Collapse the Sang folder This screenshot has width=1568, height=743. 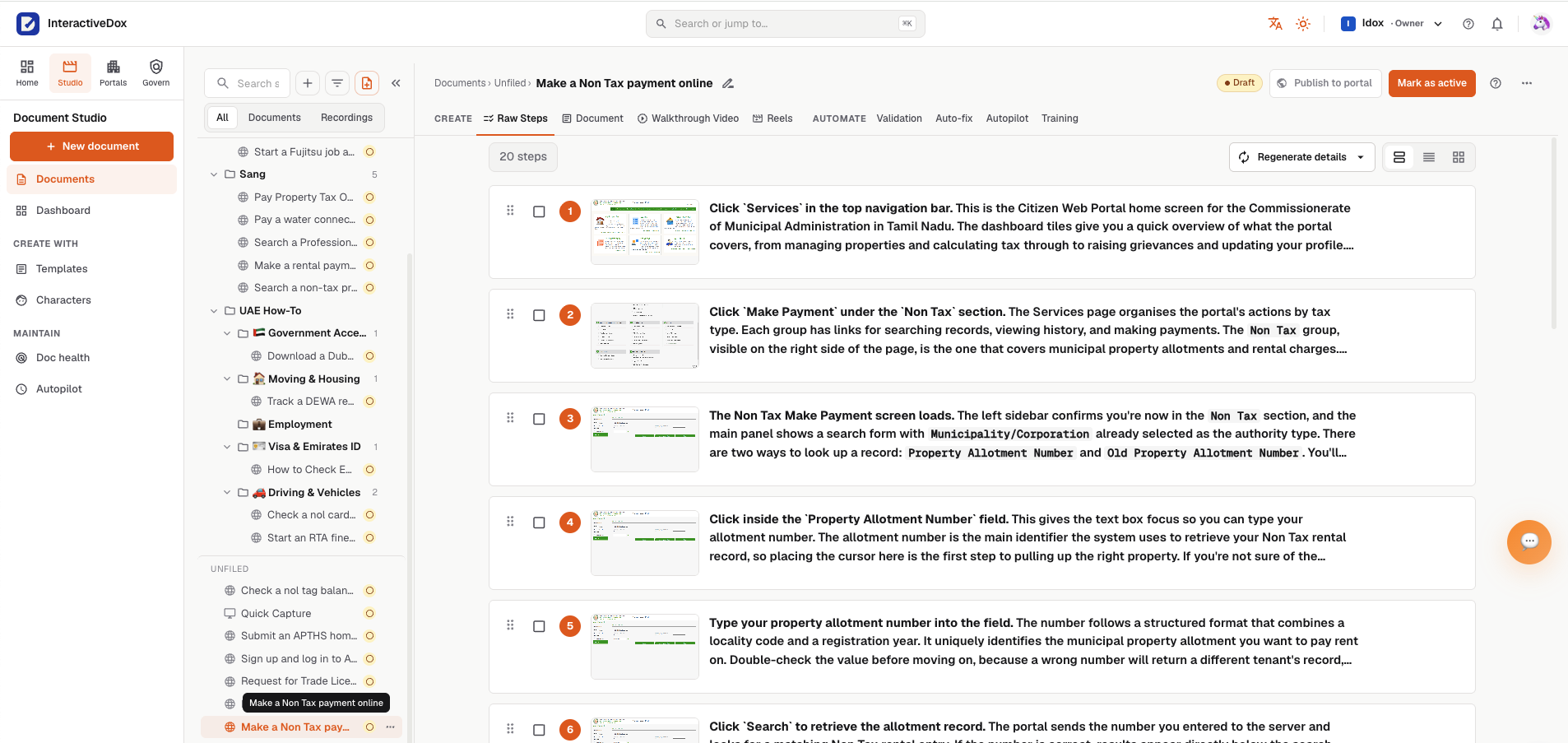(214, 174)
